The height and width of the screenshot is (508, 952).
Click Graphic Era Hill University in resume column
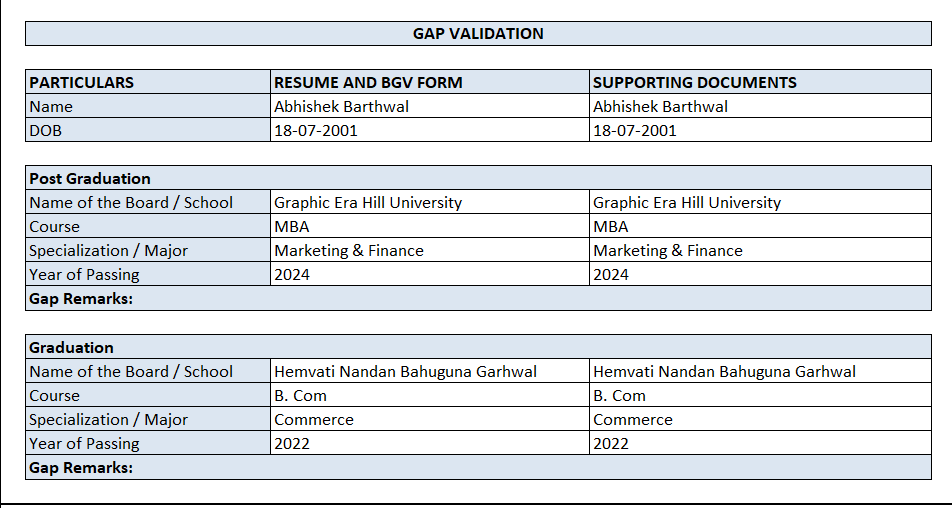point(430,203)
